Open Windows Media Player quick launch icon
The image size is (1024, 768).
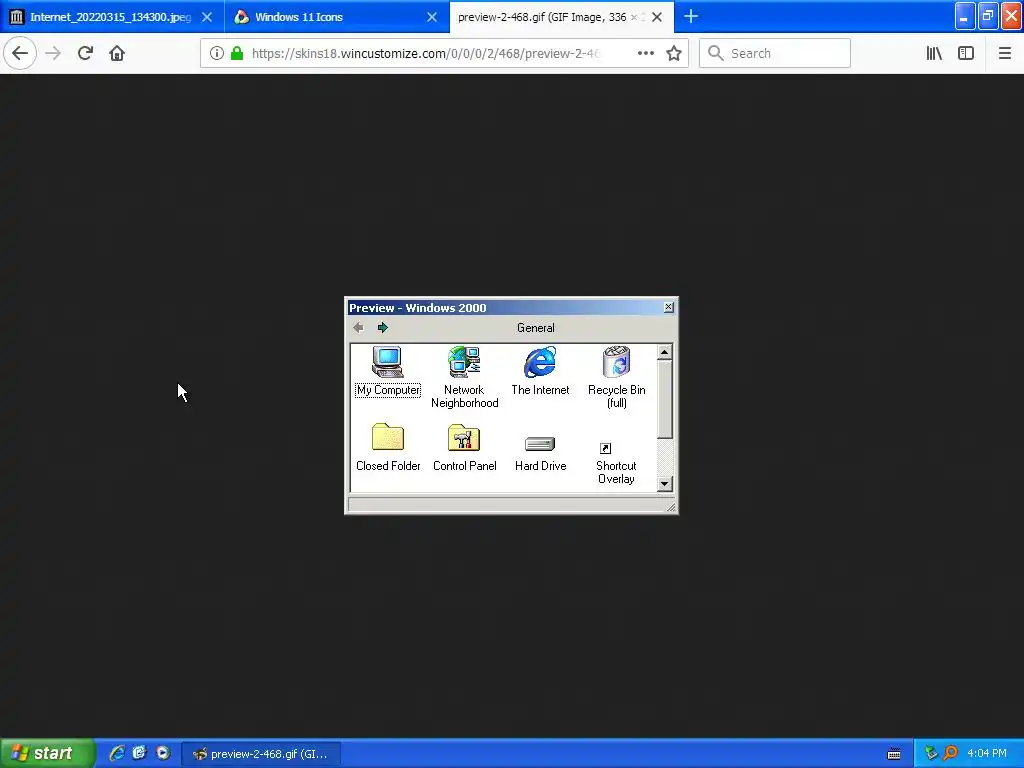163,753
